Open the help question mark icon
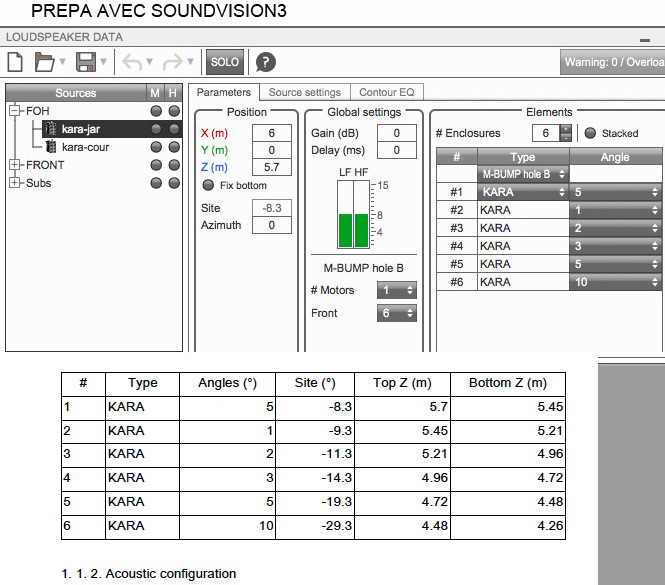The image size is (665, 585). pyautogui.click(x=265, y=62)
